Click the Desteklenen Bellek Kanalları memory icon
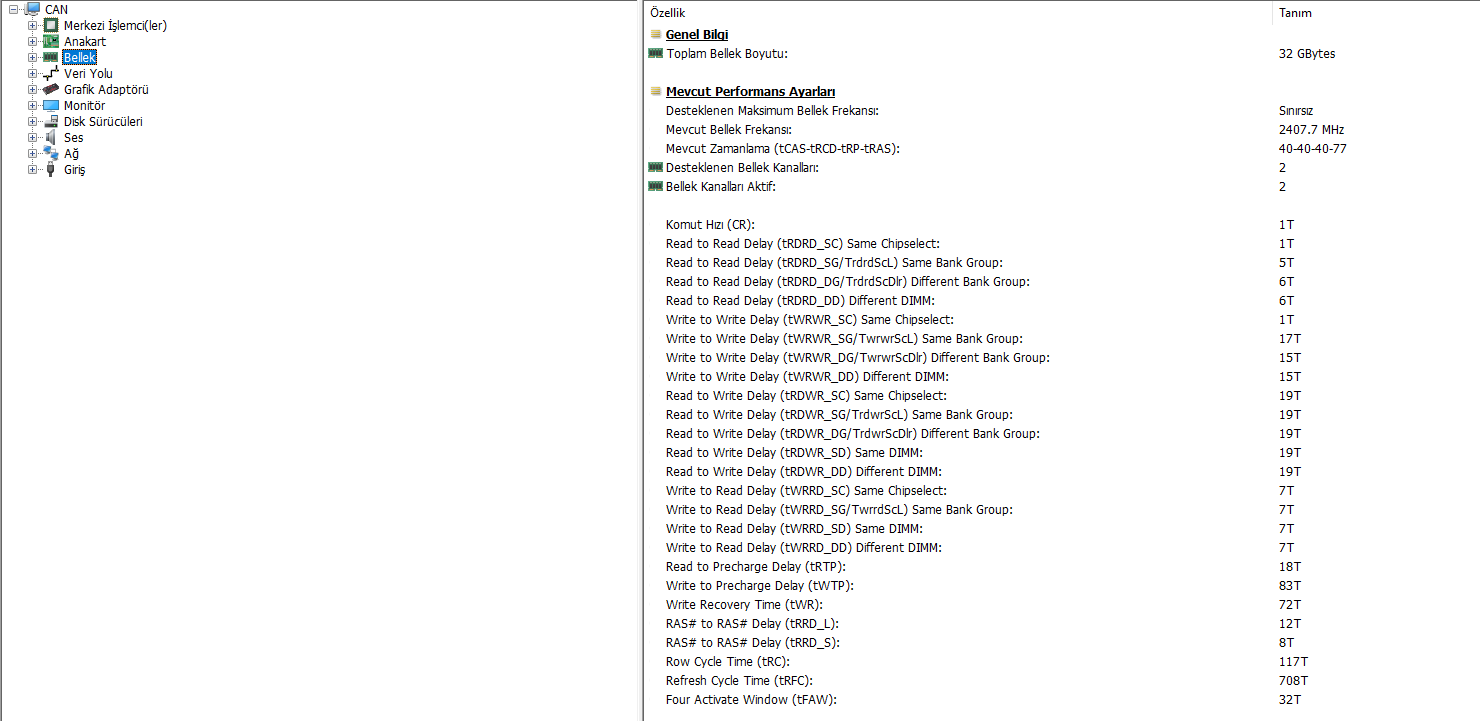The width and height of the screenshot is (1480, 721). pos(655,167)
